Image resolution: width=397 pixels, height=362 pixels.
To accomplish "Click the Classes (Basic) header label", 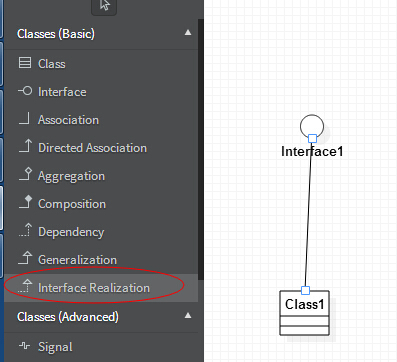I will pos(56,34).
